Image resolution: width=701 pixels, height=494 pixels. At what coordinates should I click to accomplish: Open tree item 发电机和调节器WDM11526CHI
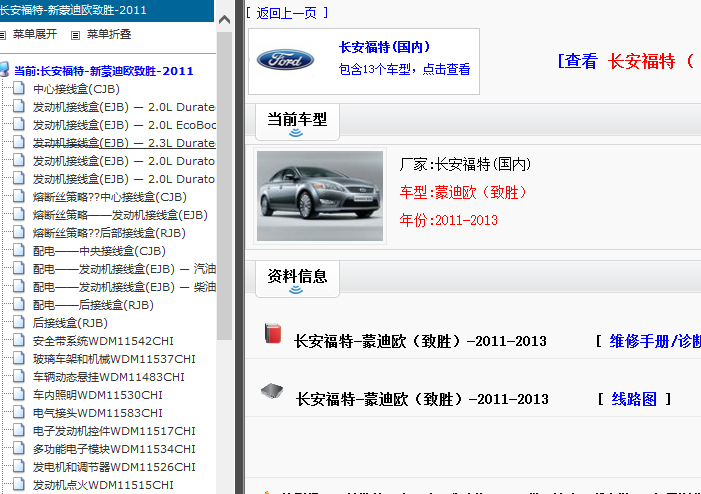pyautogui.click(x=114, y=467)
